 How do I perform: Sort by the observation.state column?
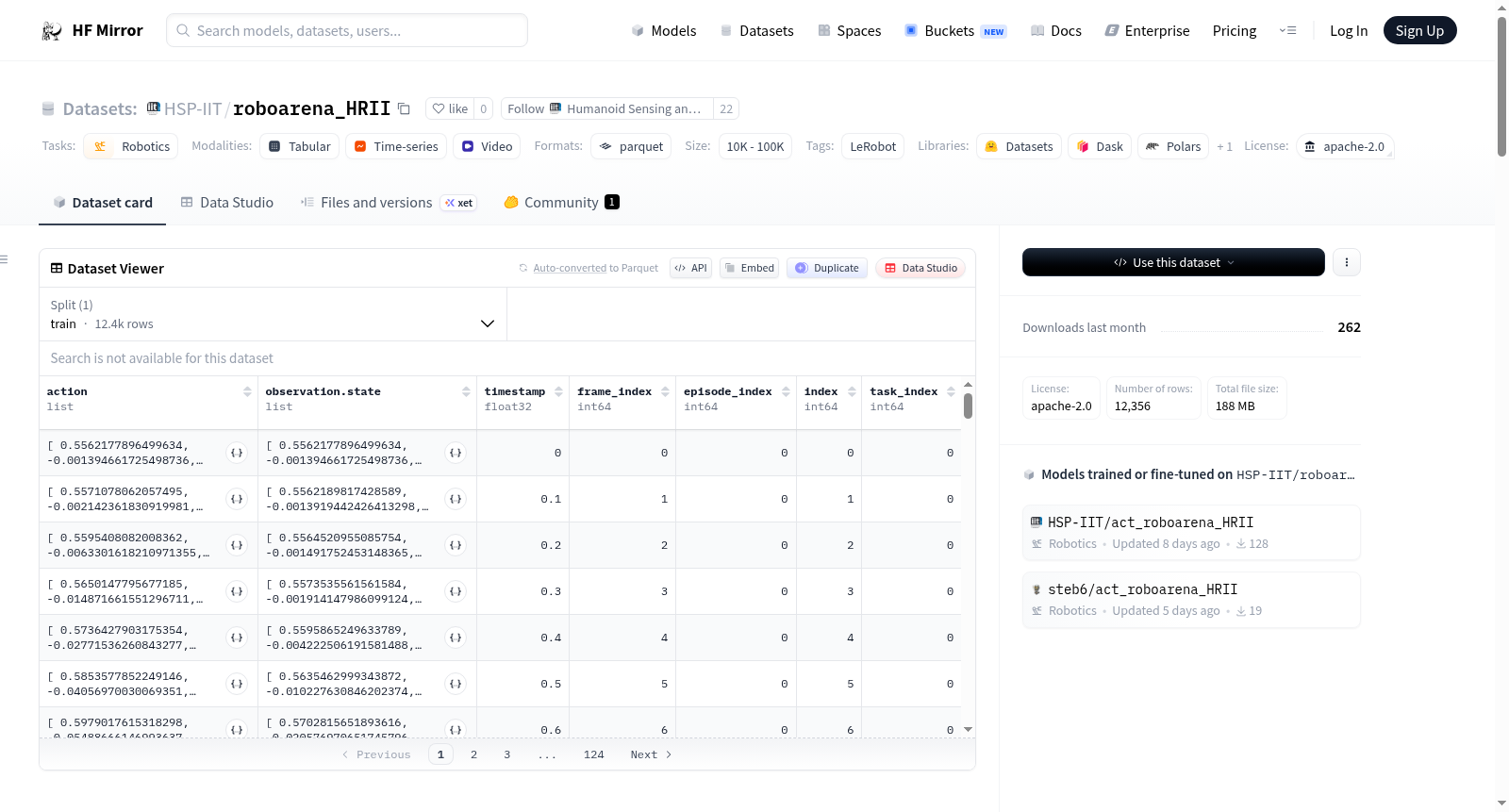[466, 391]
